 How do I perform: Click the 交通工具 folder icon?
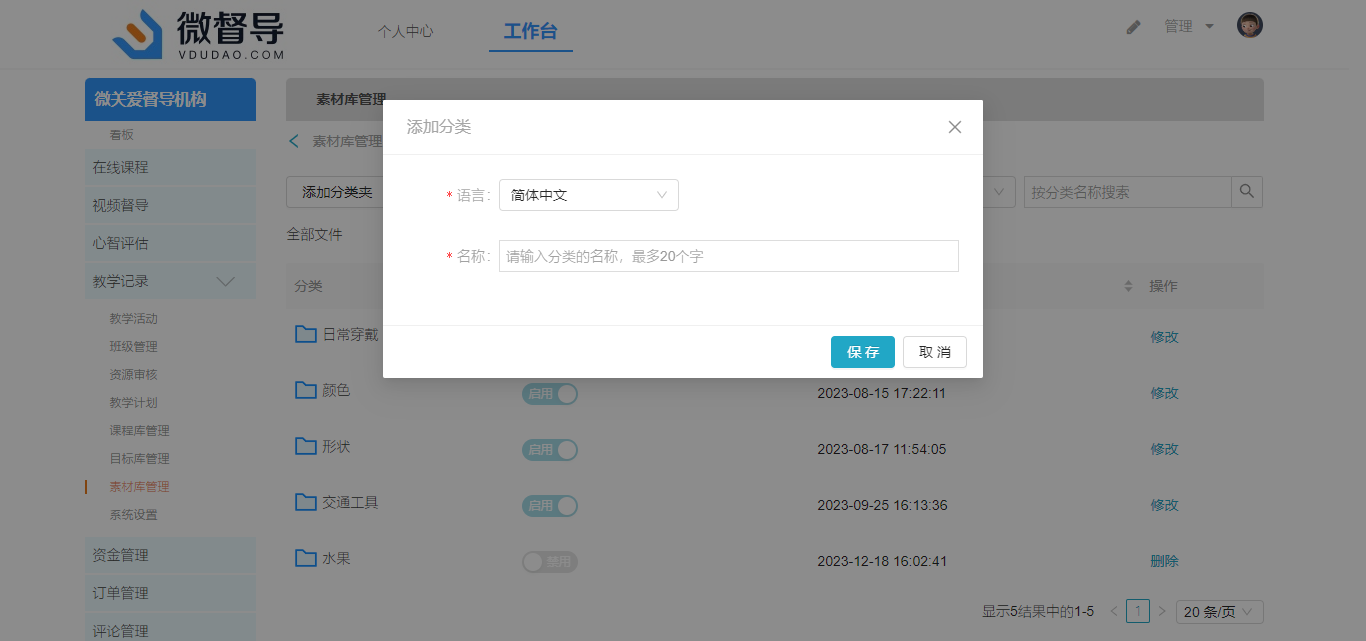tap(306, 501)
